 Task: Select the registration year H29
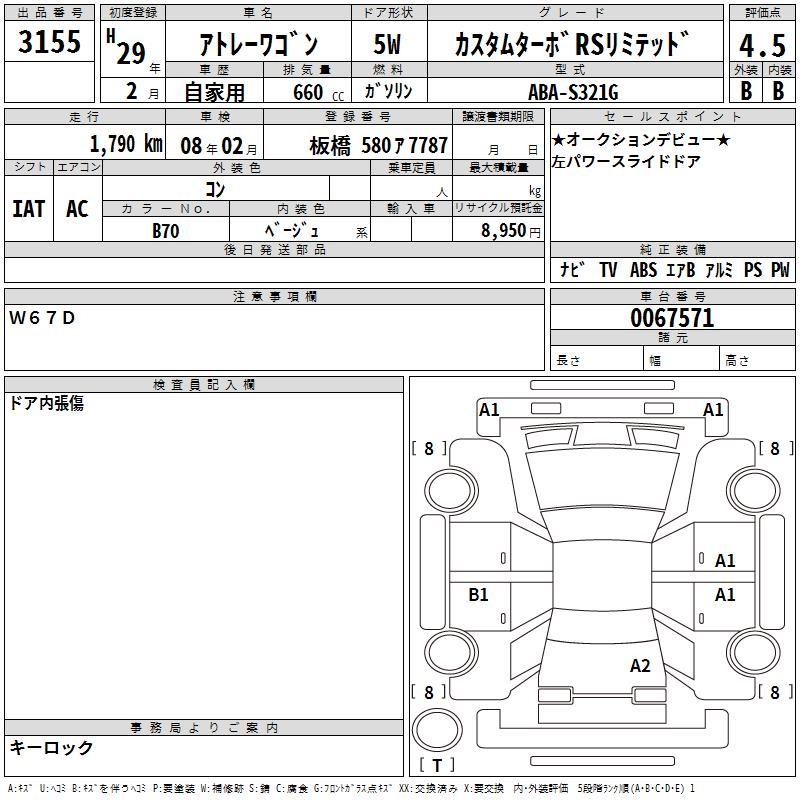coord(128,47)
